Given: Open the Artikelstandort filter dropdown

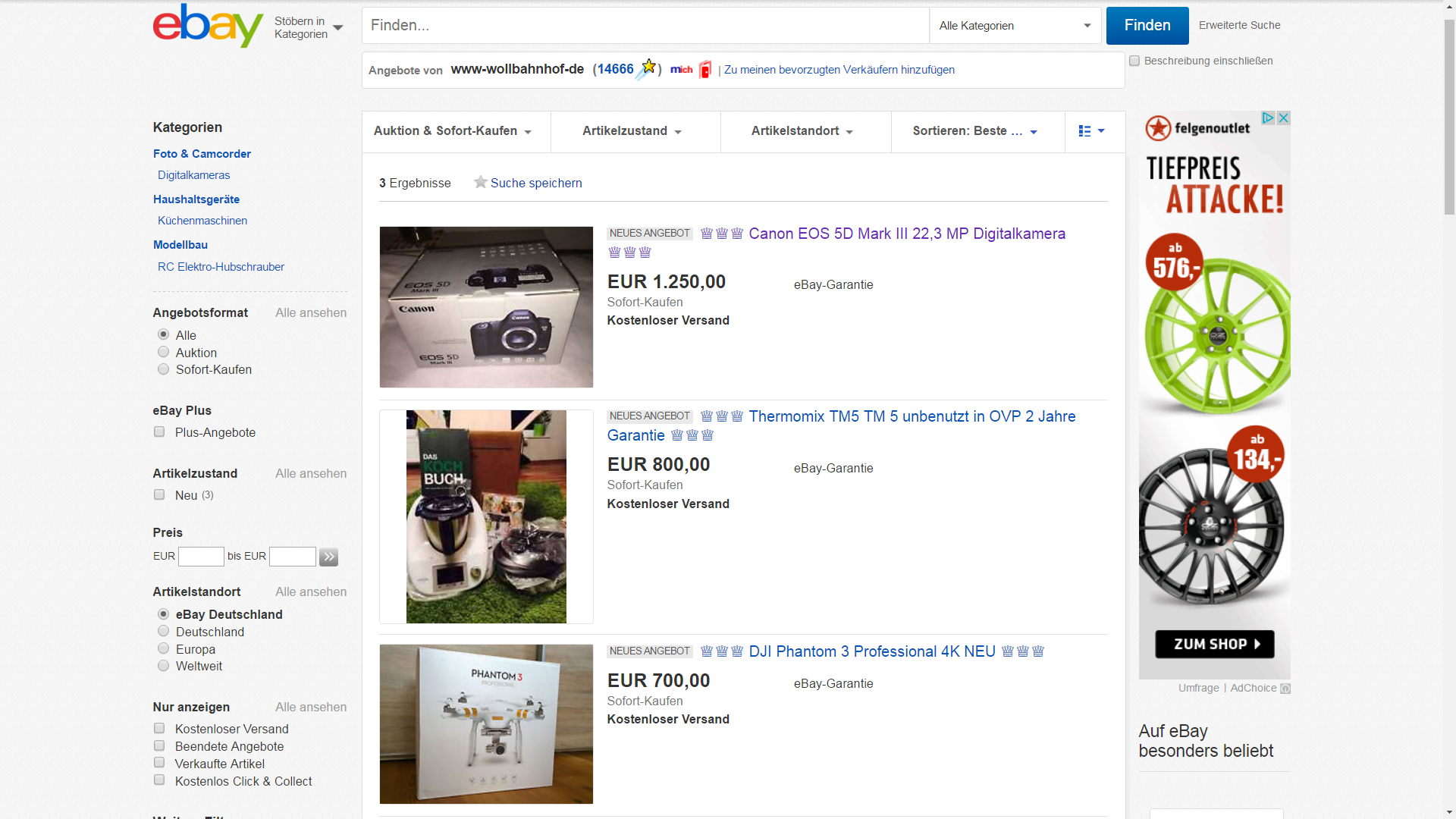Looking at the screenshot, I should [802, 131].
